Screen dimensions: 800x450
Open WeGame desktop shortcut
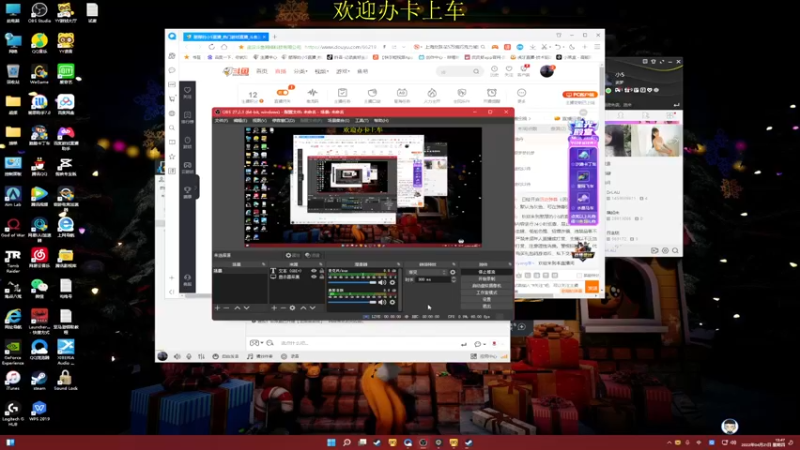(x=39, y=74)
